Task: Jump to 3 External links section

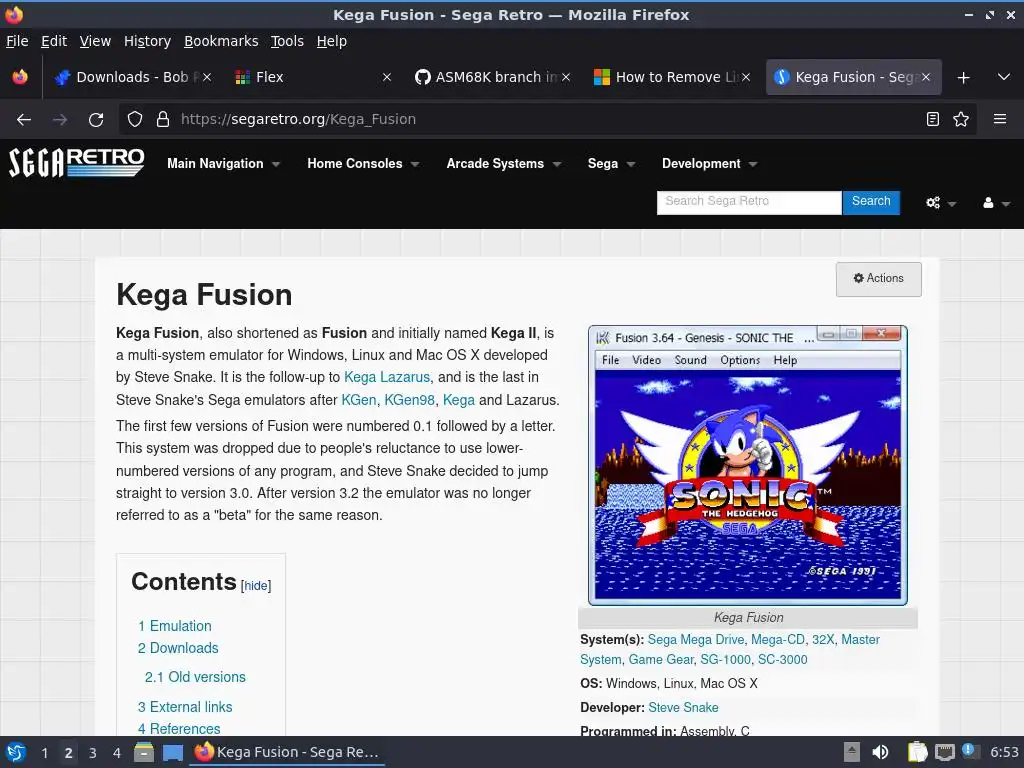Action: point(185,707)
